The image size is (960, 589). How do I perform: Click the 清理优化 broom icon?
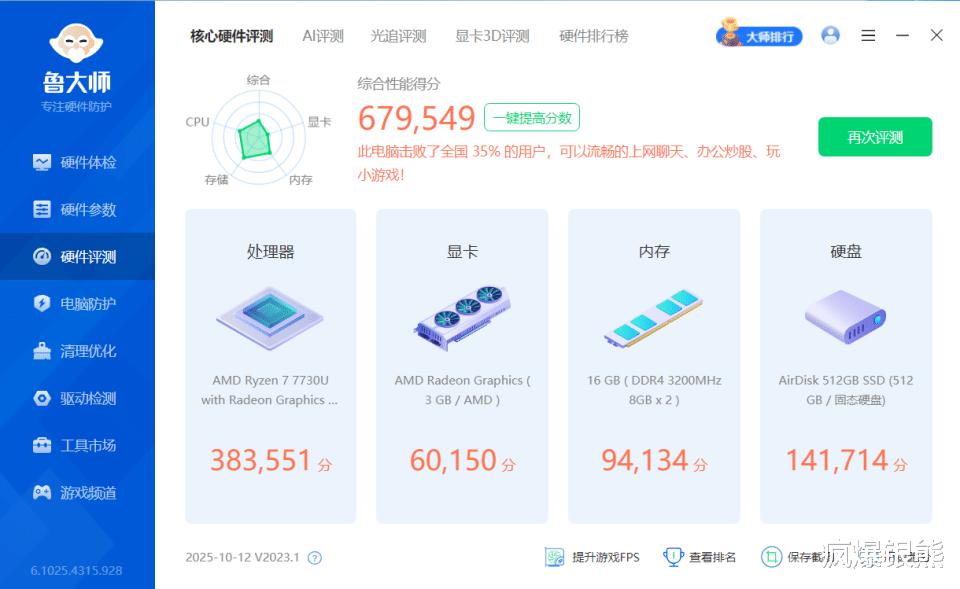point(42,351)
